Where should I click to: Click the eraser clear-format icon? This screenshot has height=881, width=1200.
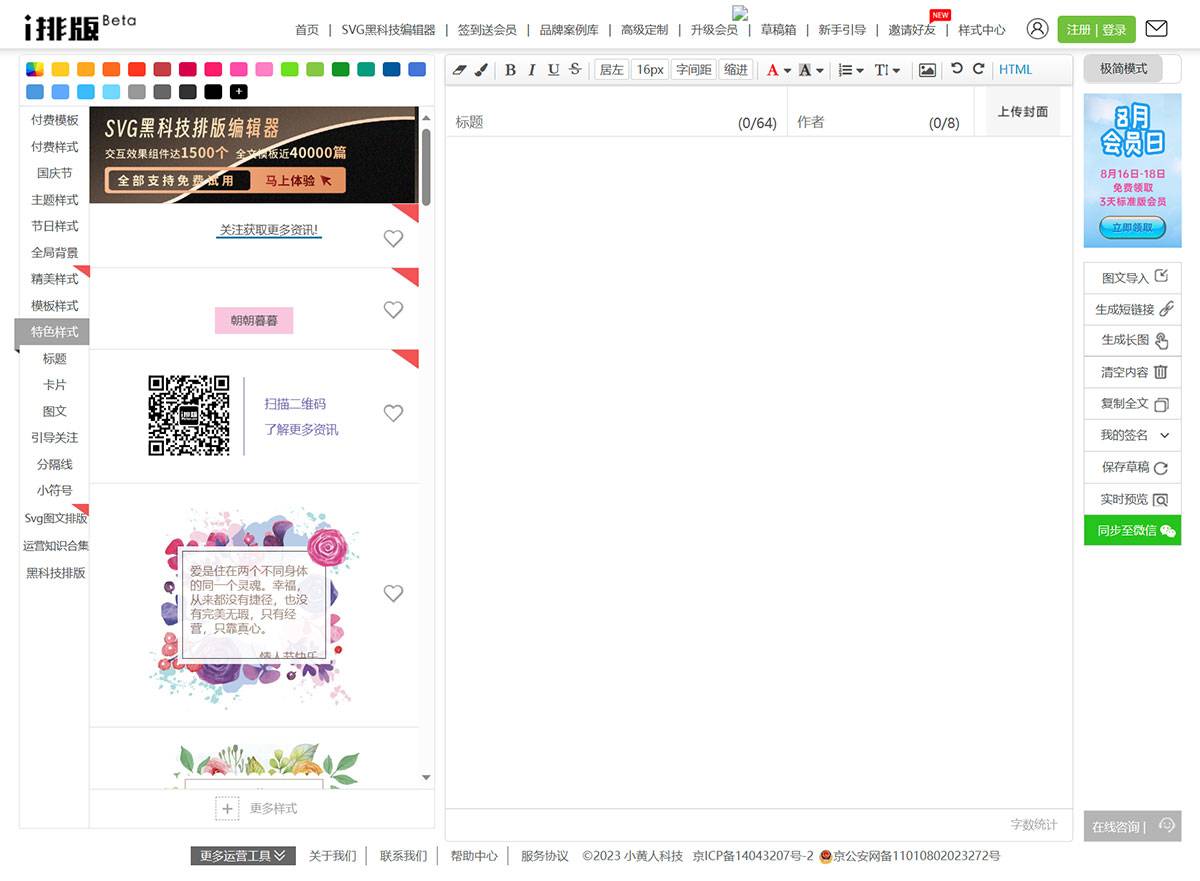point(460,70)
